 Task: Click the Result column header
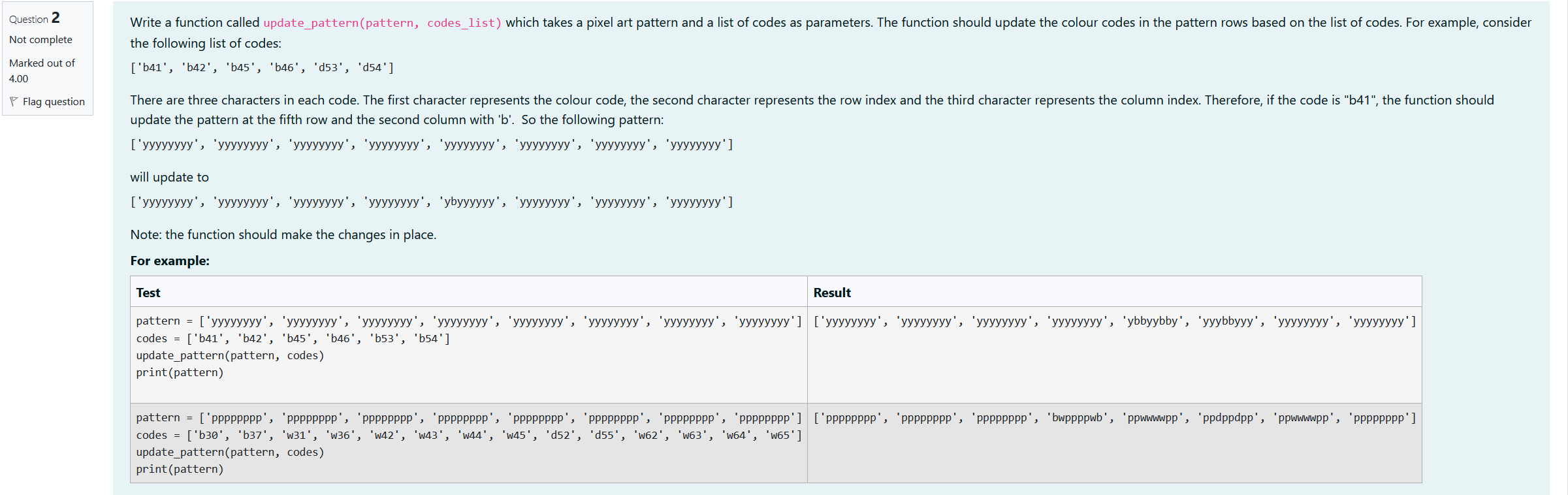(832, 293)
